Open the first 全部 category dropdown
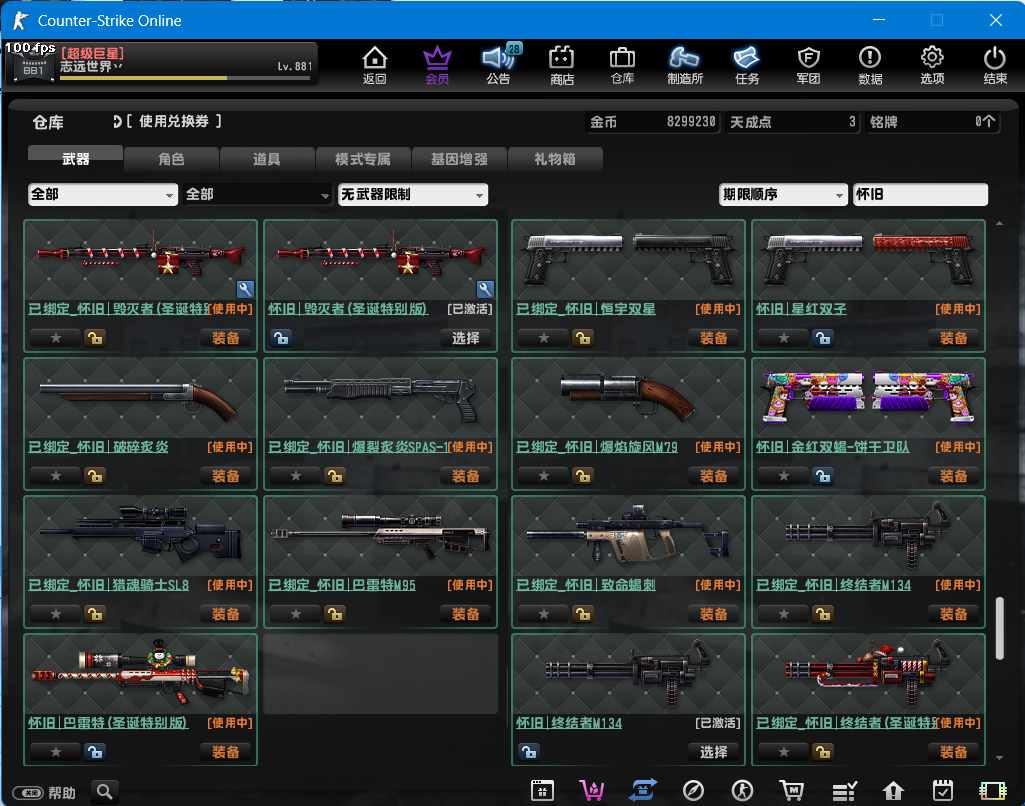The image size is (1025, 806). [103, 194]
